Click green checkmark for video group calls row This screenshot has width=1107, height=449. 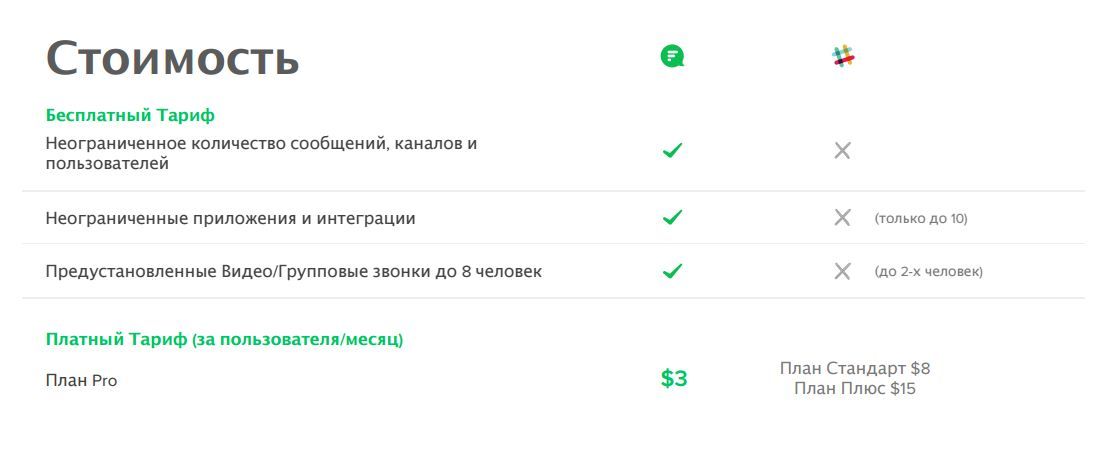pyautogui.click(x=672, y=271)
